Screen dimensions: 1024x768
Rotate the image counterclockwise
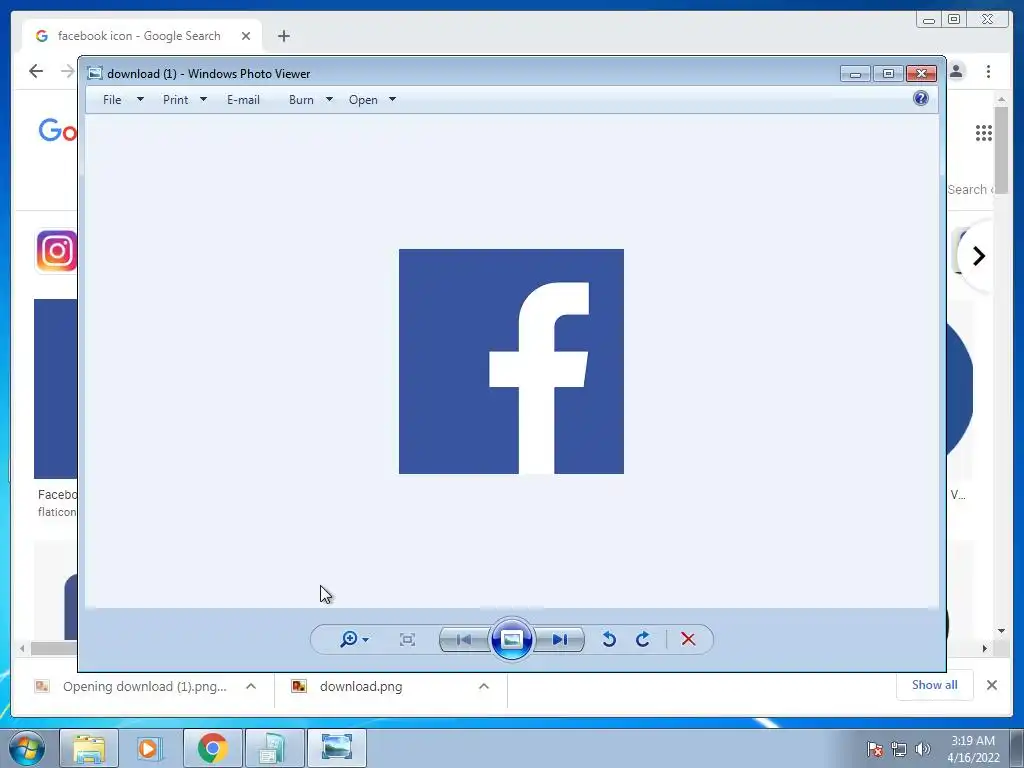609,639
